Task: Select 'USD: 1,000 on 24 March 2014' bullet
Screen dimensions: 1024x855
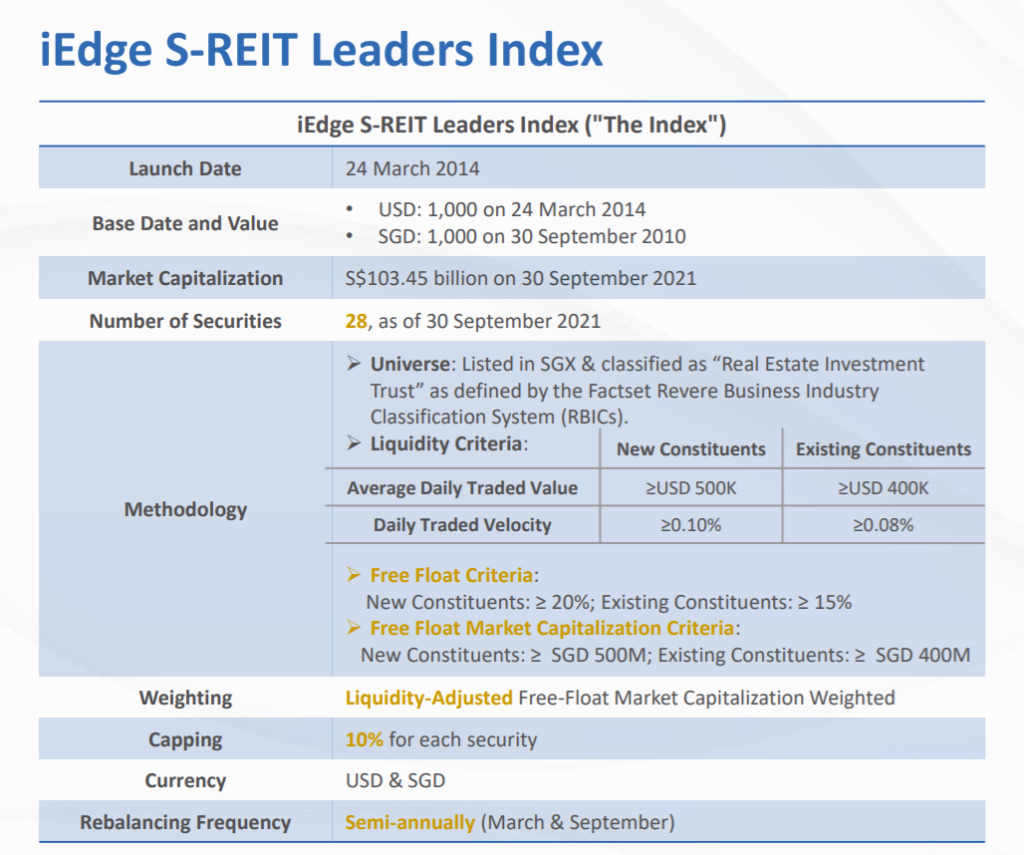Action: tap(511, 210)
